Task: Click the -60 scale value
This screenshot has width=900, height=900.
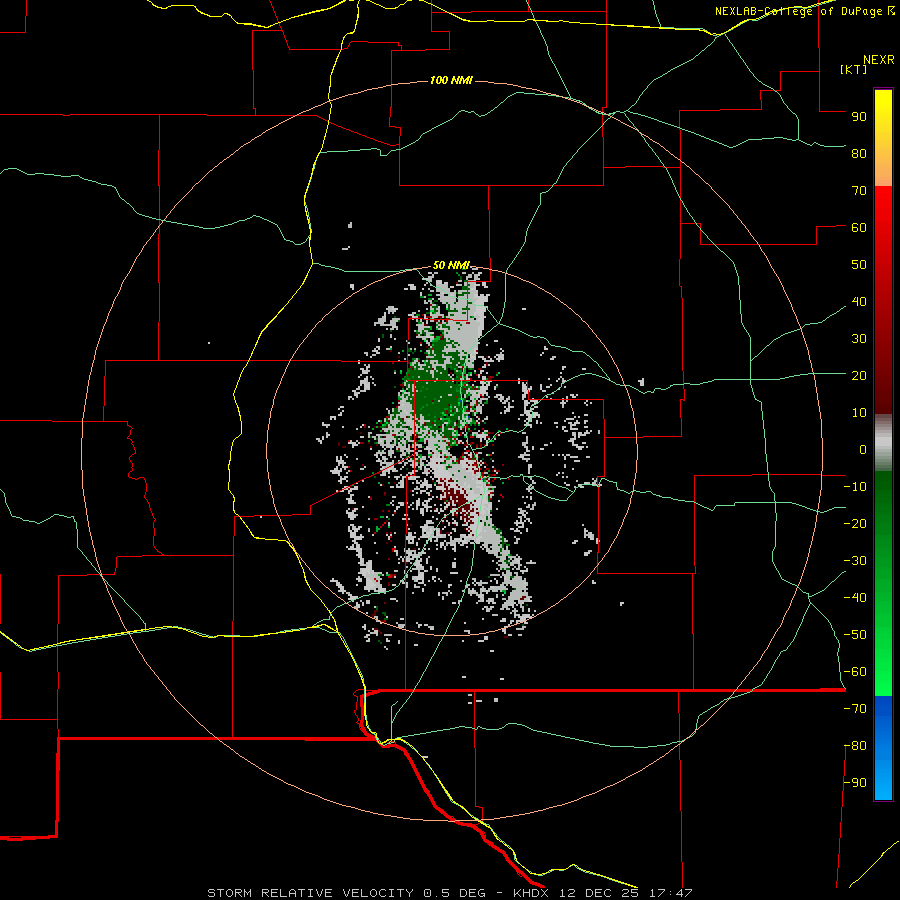Action: pos(855,672)
